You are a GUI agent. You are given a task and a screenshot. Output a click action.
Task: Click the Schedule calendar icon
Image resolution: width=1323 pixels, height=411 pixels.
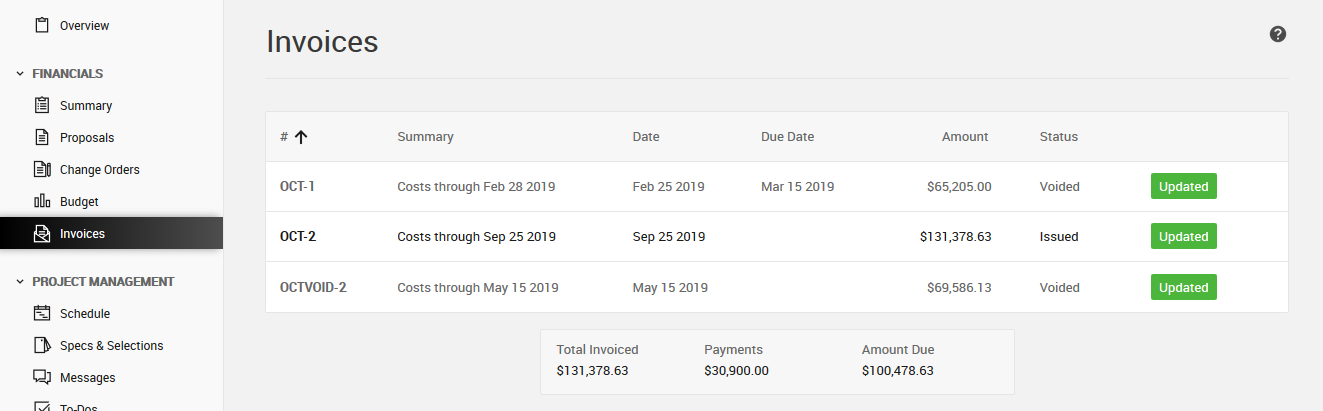42,313
